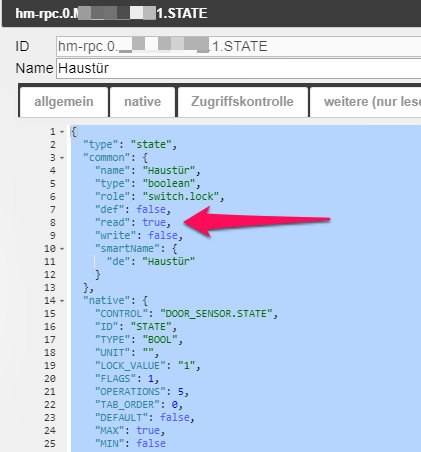Click line number 2 in the gutter
This screenshot has width=421, height=452.
point(53,145)
